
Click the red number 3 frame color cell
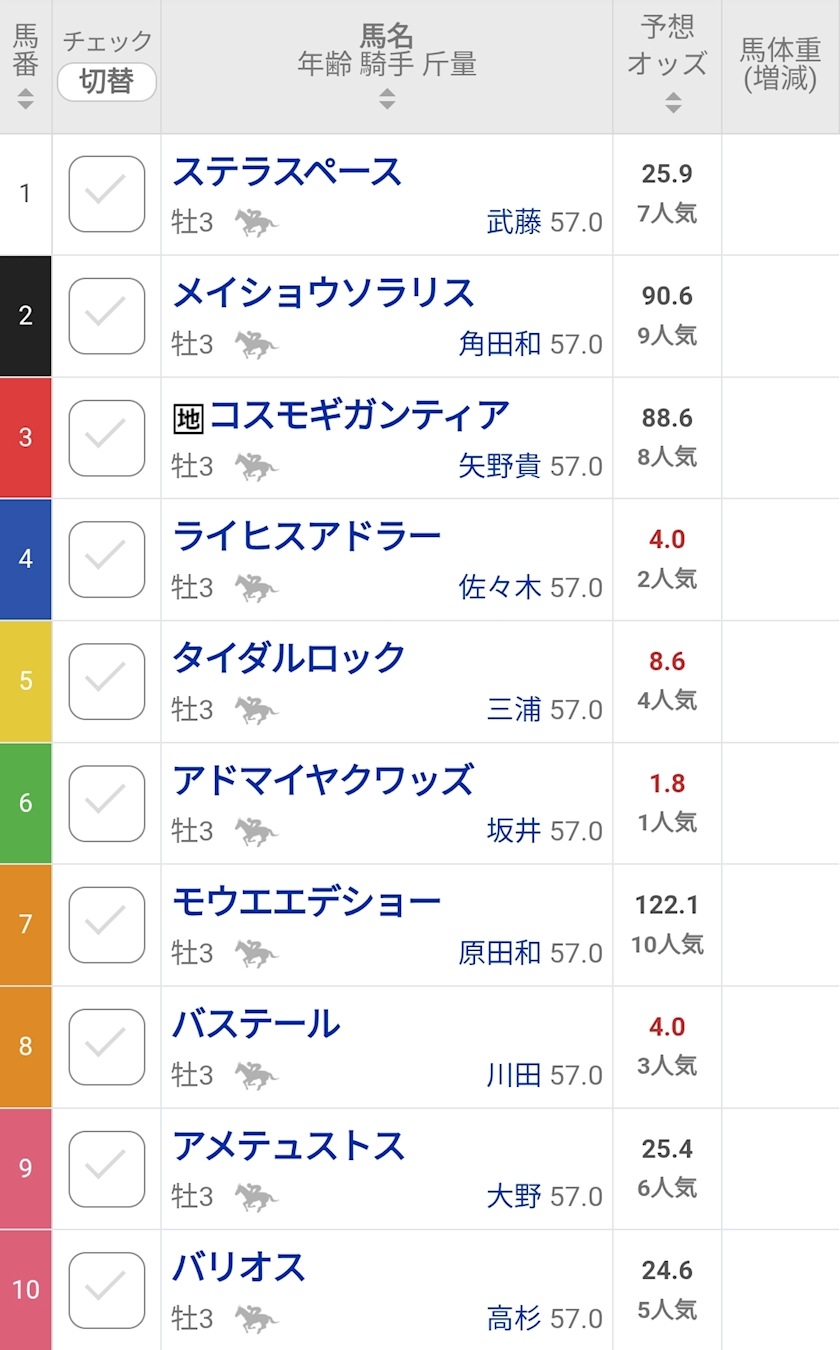(26, 438)
